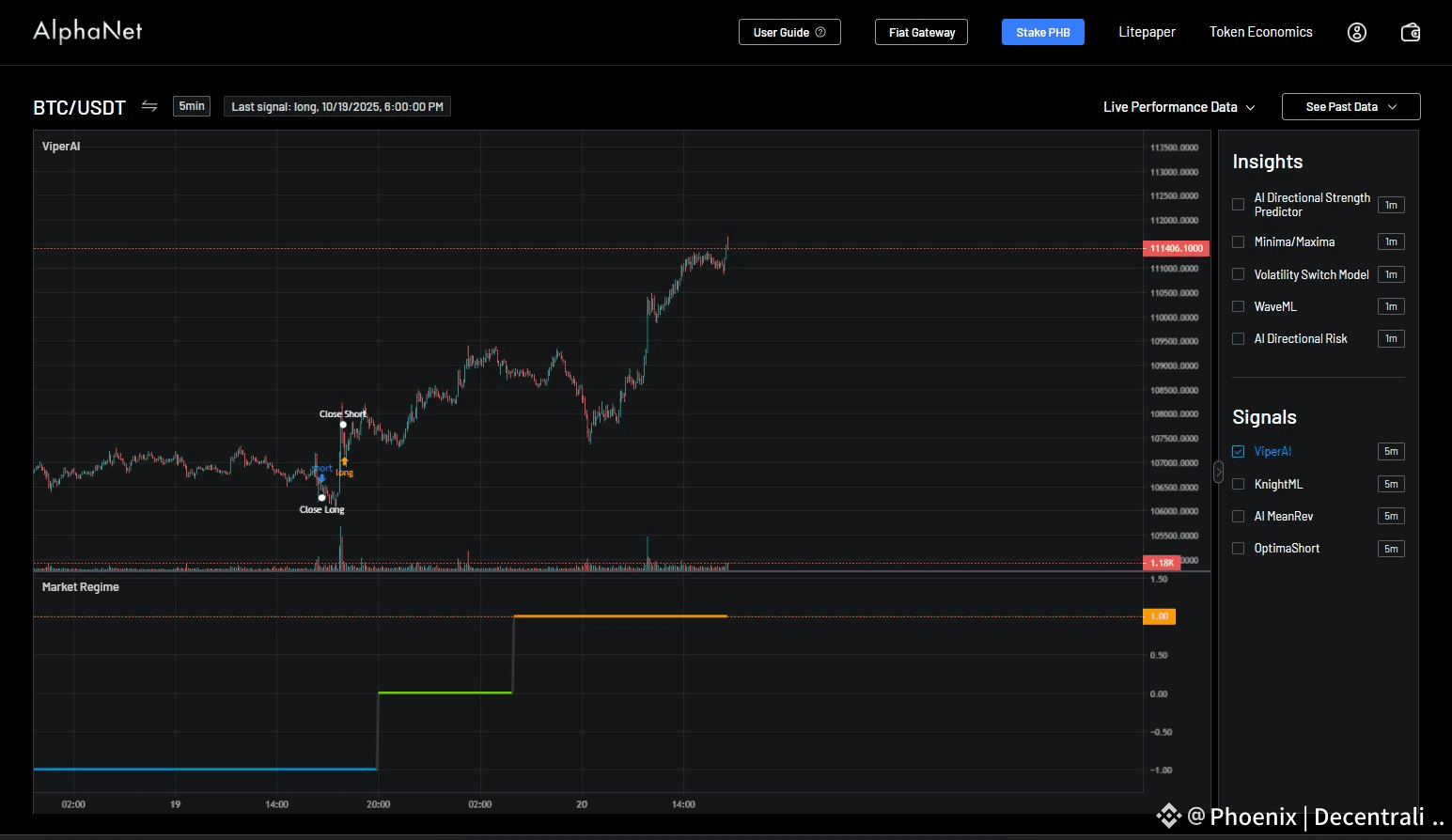Collapse side panel with handle arrow
The height and width of the screenshot is (840, 1452).
1218,472
